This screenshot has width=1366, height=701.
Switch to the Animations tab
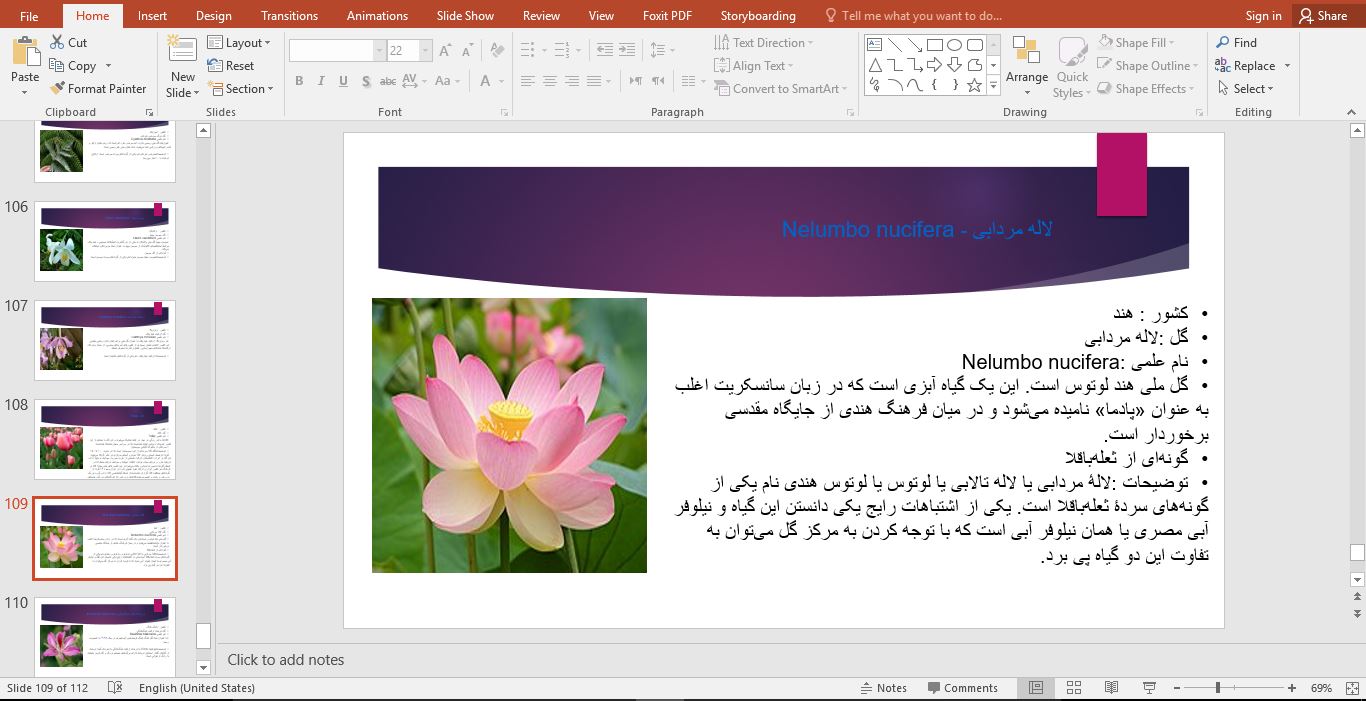click(x=377, y=16)
